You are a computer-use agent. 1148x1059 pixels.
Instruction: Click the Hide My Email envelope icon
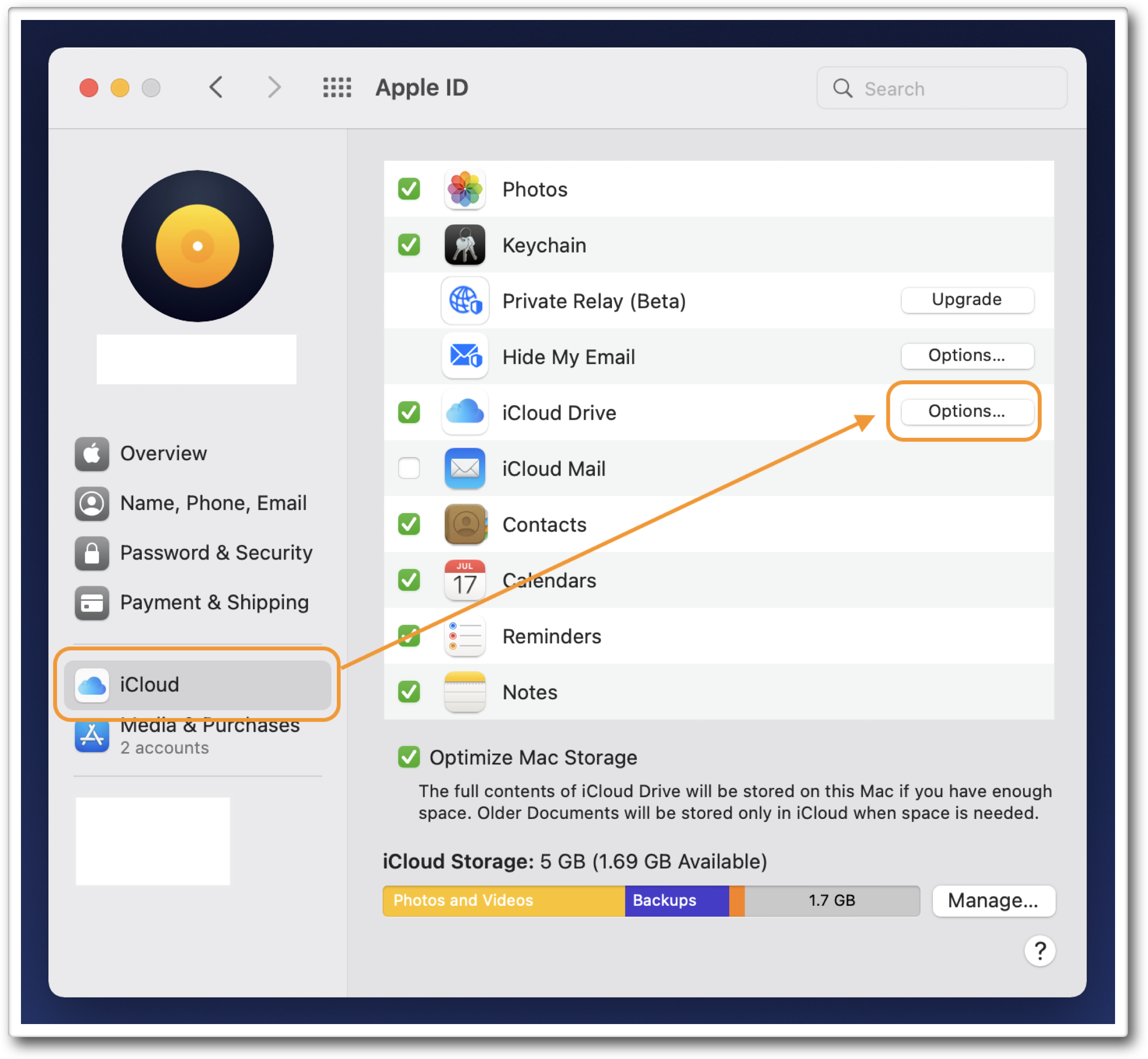tap(464, 356)
